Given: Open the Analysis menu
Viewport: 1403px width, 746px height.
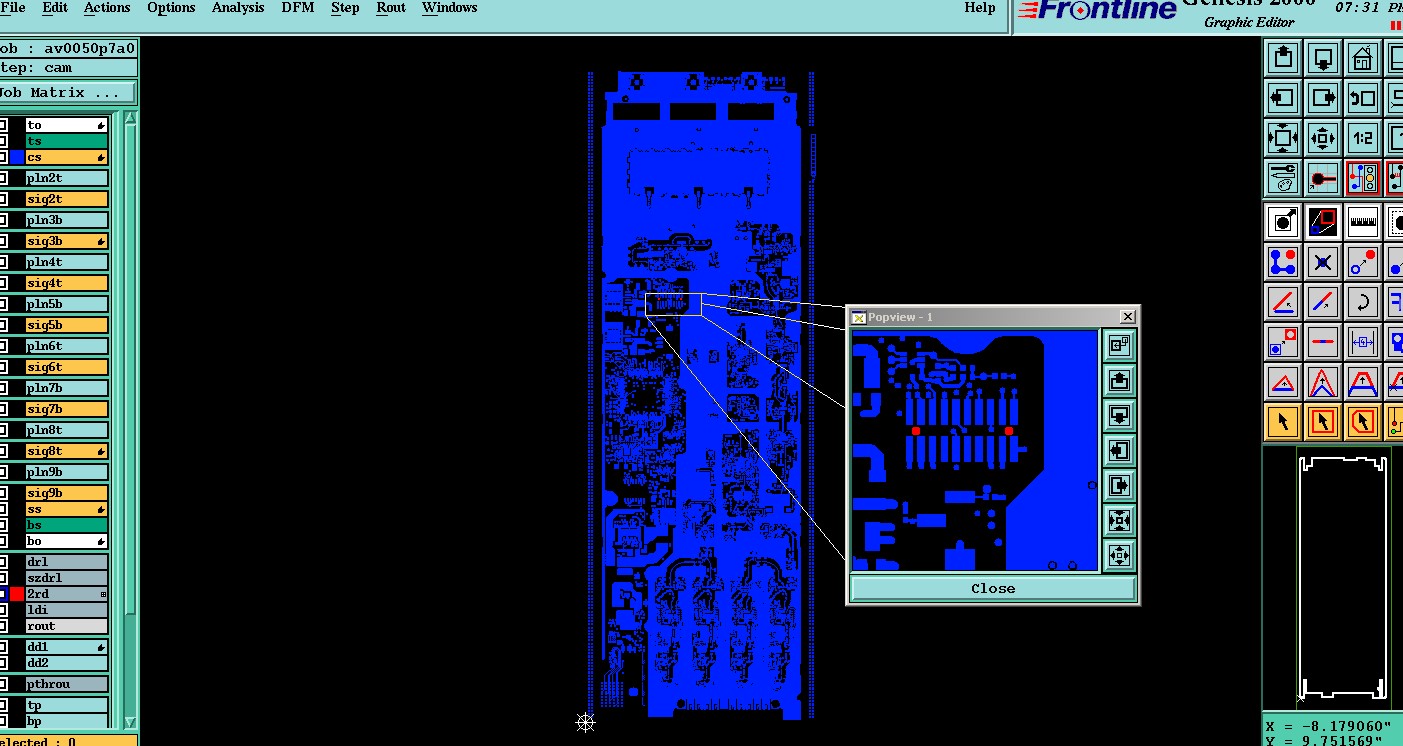Looking at the screenshot, I should [x=238, y=8].
